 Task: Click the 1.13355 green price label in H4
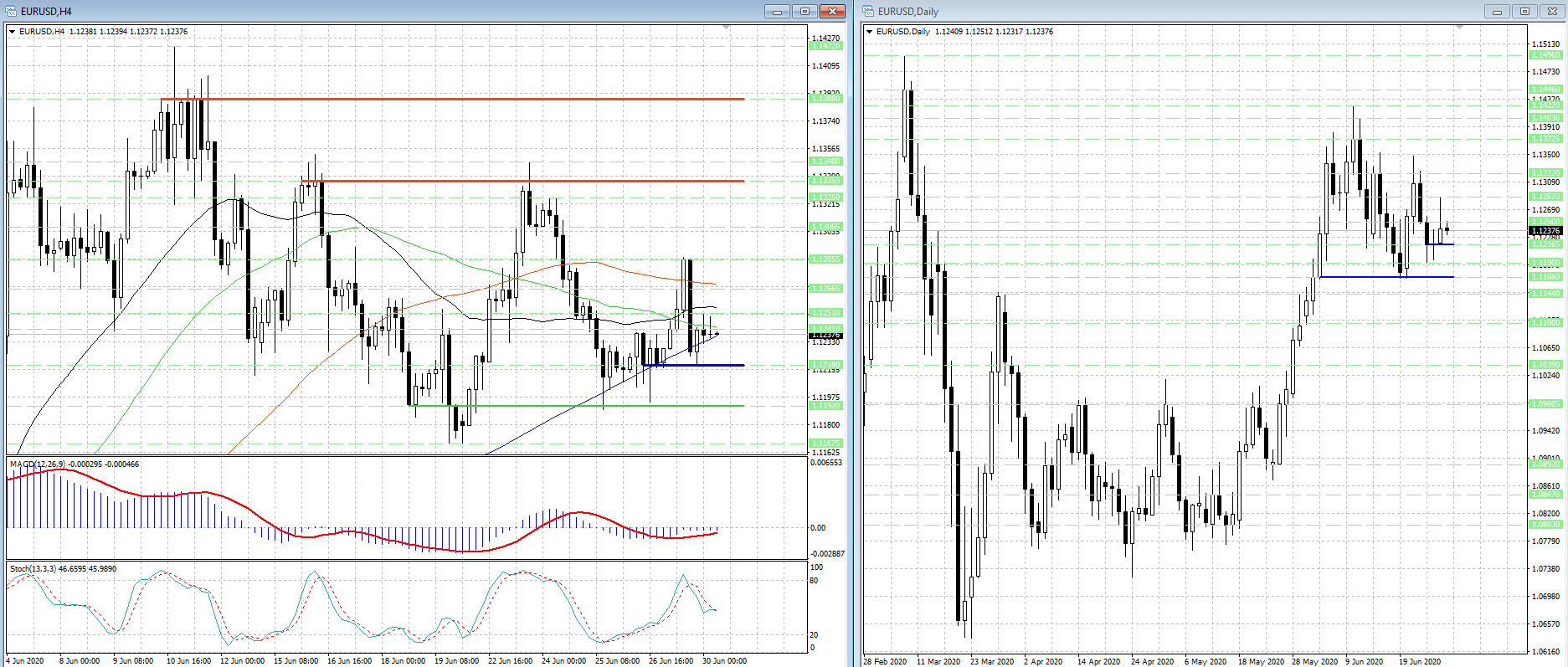pyautogui.click(x=825, y=181)
